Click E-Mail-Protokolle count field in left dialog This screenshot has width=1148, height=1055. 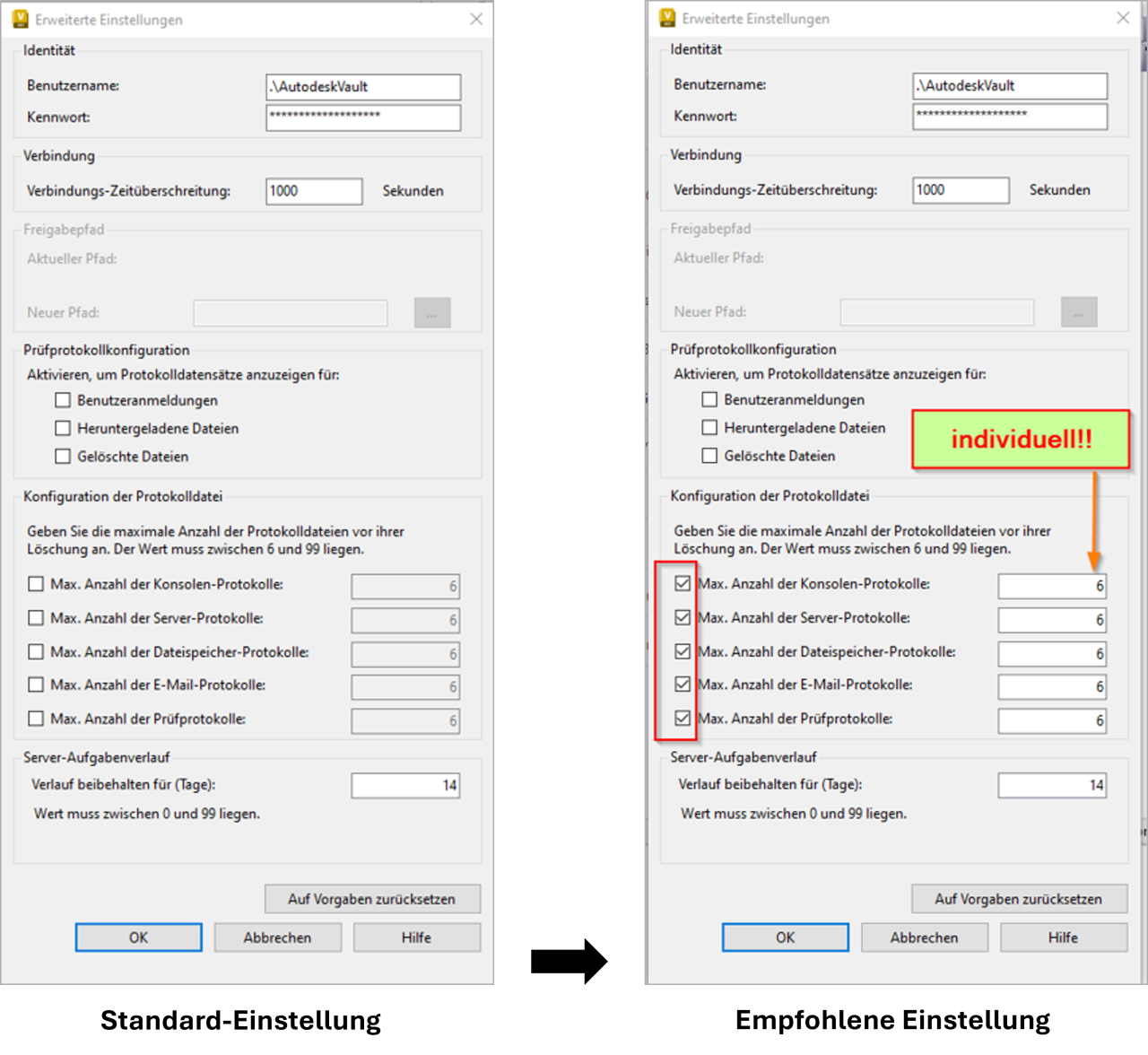(x=405, y=688)
